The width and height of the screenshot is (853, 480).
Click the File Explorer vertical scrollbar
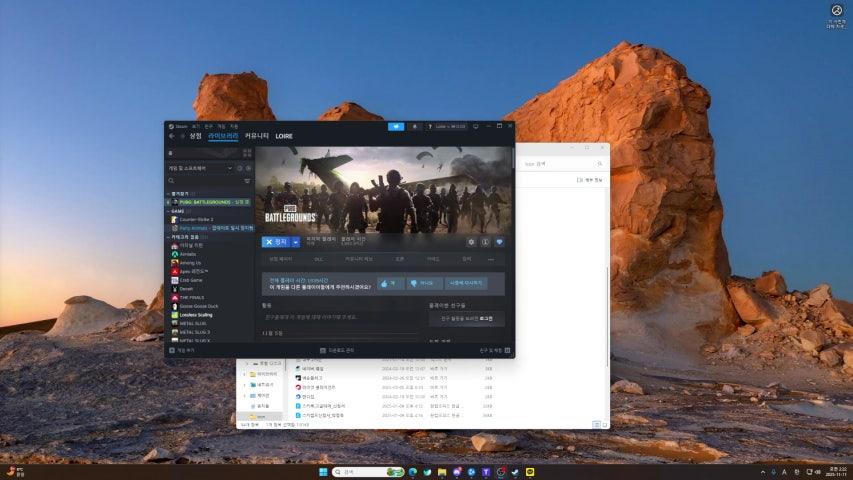click(x=608, y=300)
